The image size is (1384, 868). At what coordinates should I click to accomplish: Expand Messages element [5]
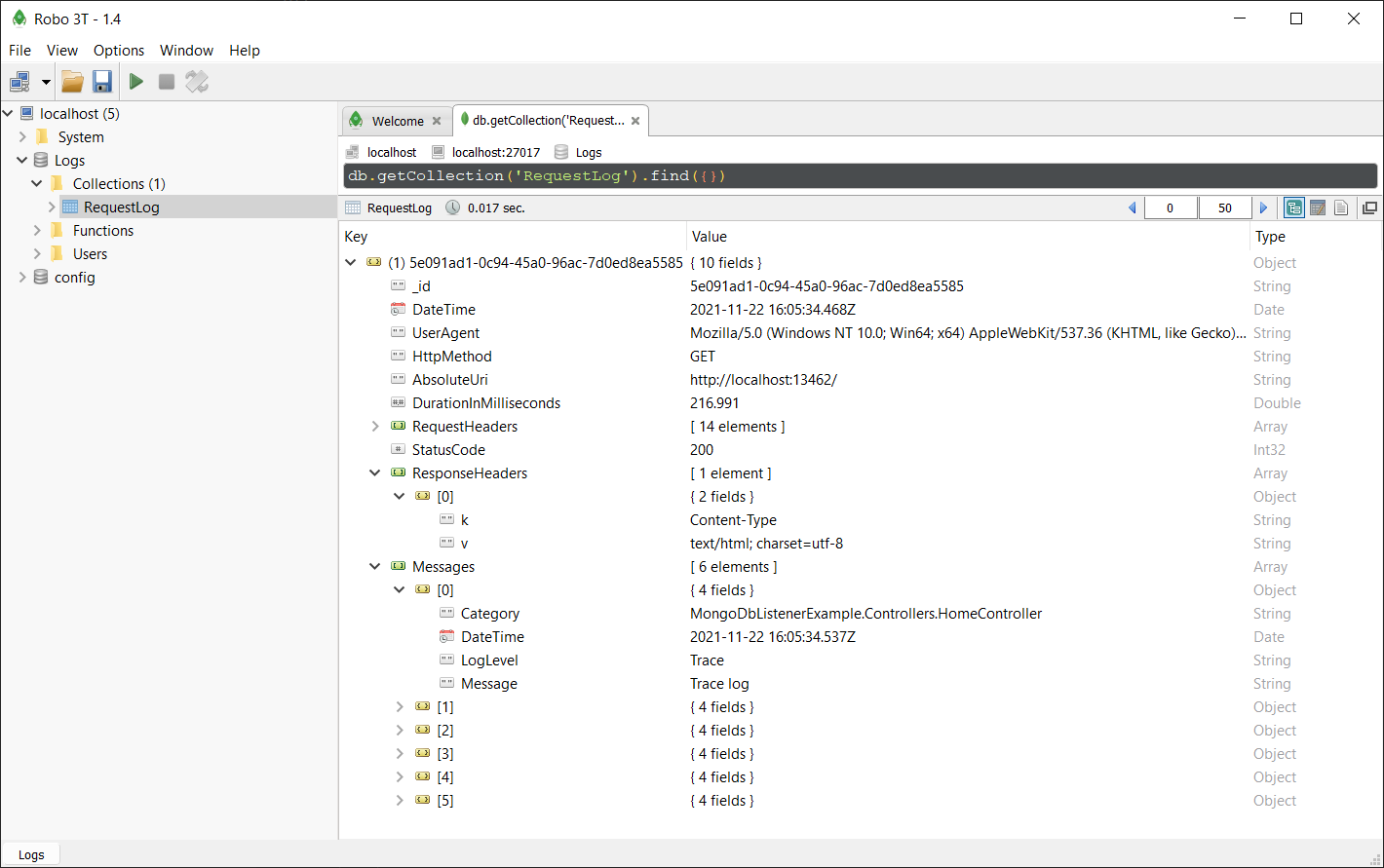click(400, 800)
